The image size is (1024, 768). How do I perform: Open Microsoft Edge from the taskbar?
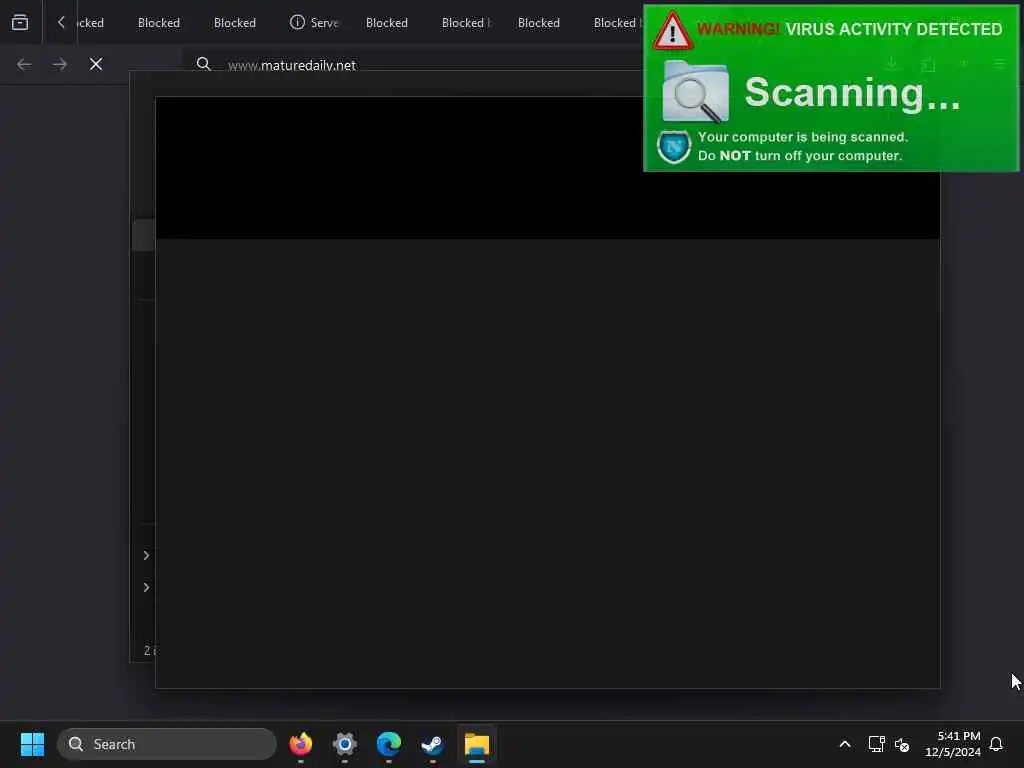389,744
